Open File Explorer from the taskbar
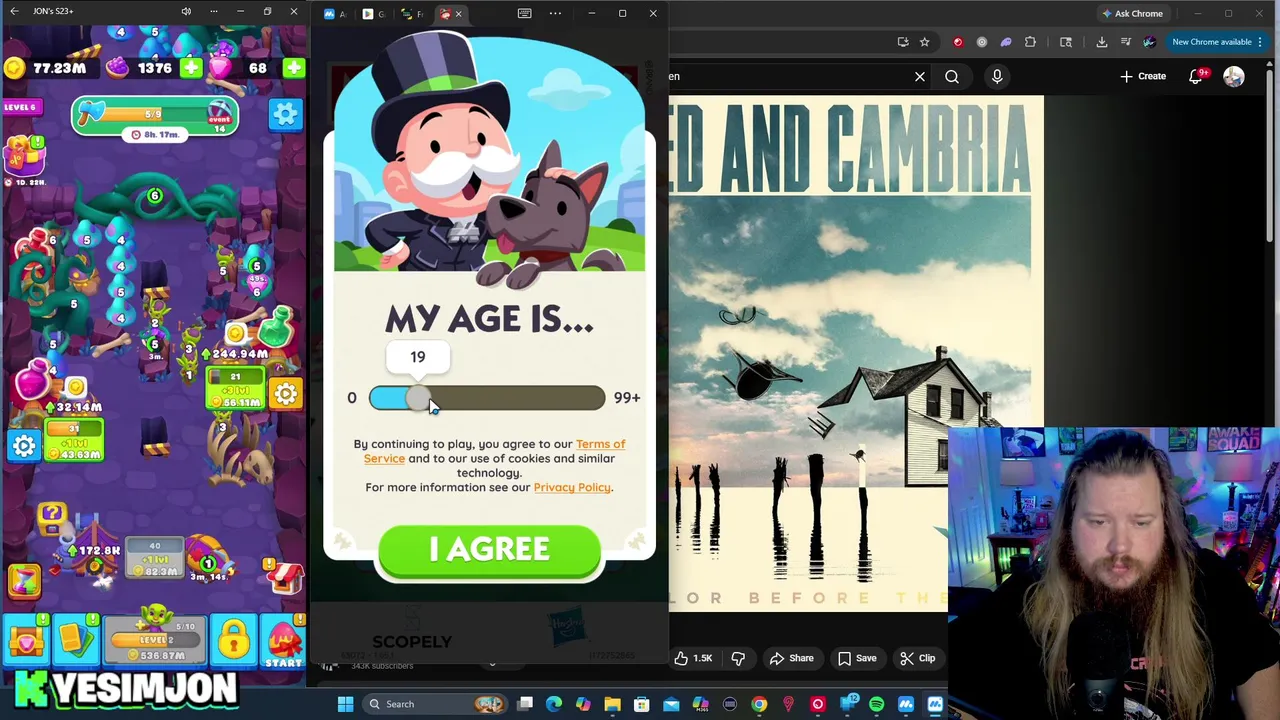Image resolution: width=1280 pixels, height=720 pixels. (x=612, y=704)
